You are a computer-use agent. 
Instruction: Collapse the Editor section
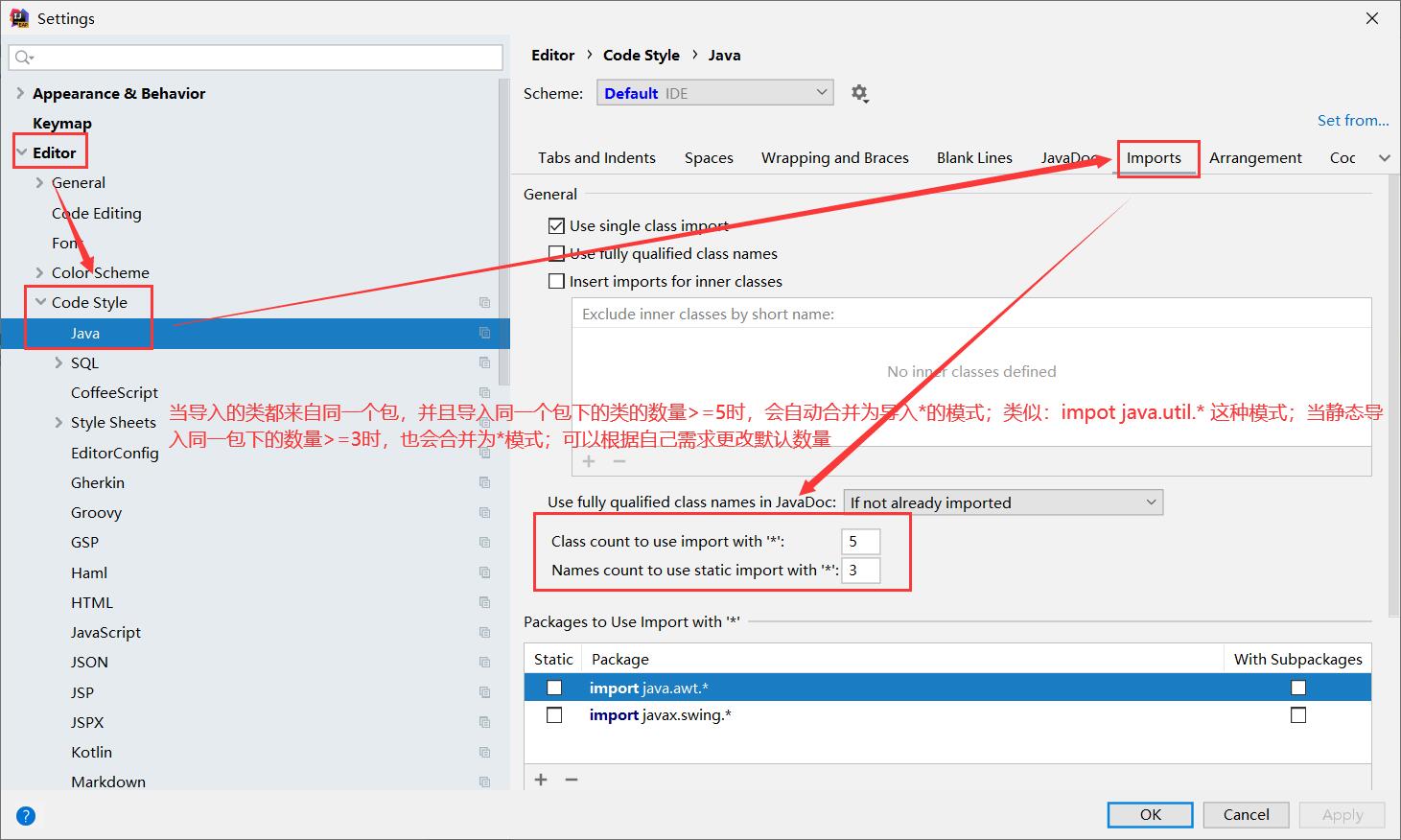pos(21,152)
